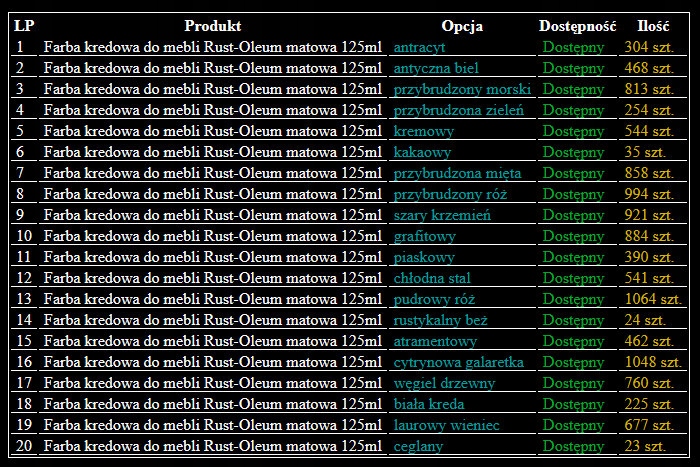
Task: Click product name in the atramentowy row
Action: (212, 341)
